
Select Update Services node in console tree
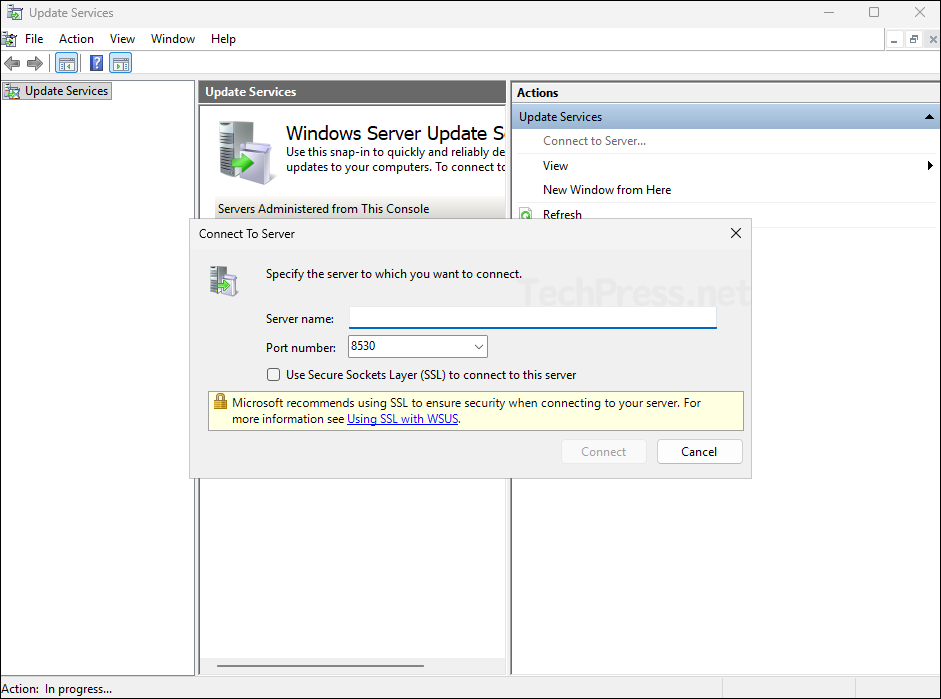point(66,91)
